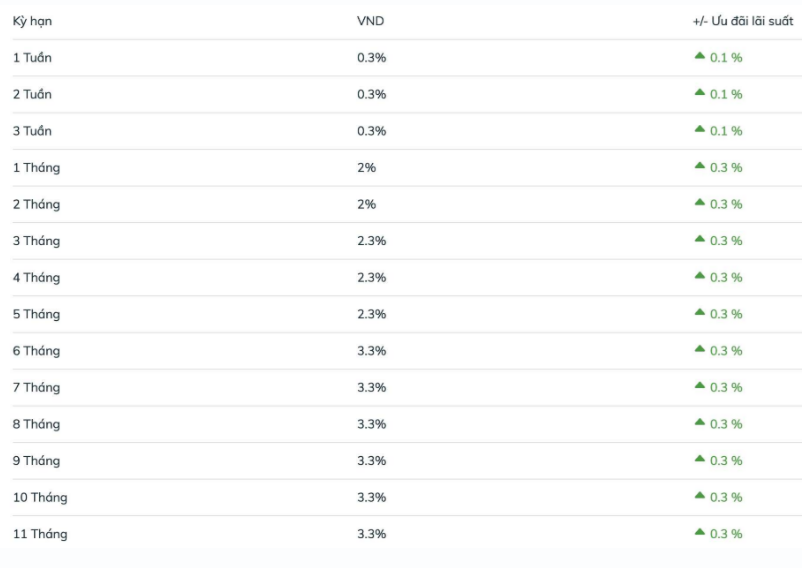
Task: Click the up triangle icon for 11 Tháng
Action: click(x=700, y=533)
